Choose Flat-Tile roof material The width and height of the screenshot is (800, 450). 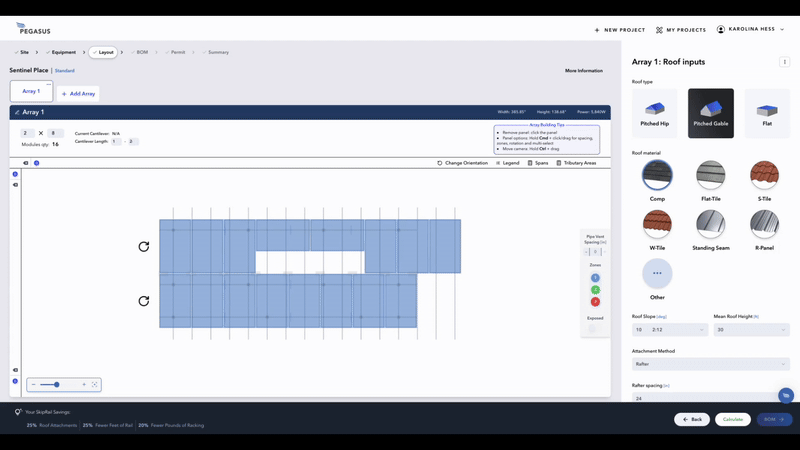[x=711, y=175]
